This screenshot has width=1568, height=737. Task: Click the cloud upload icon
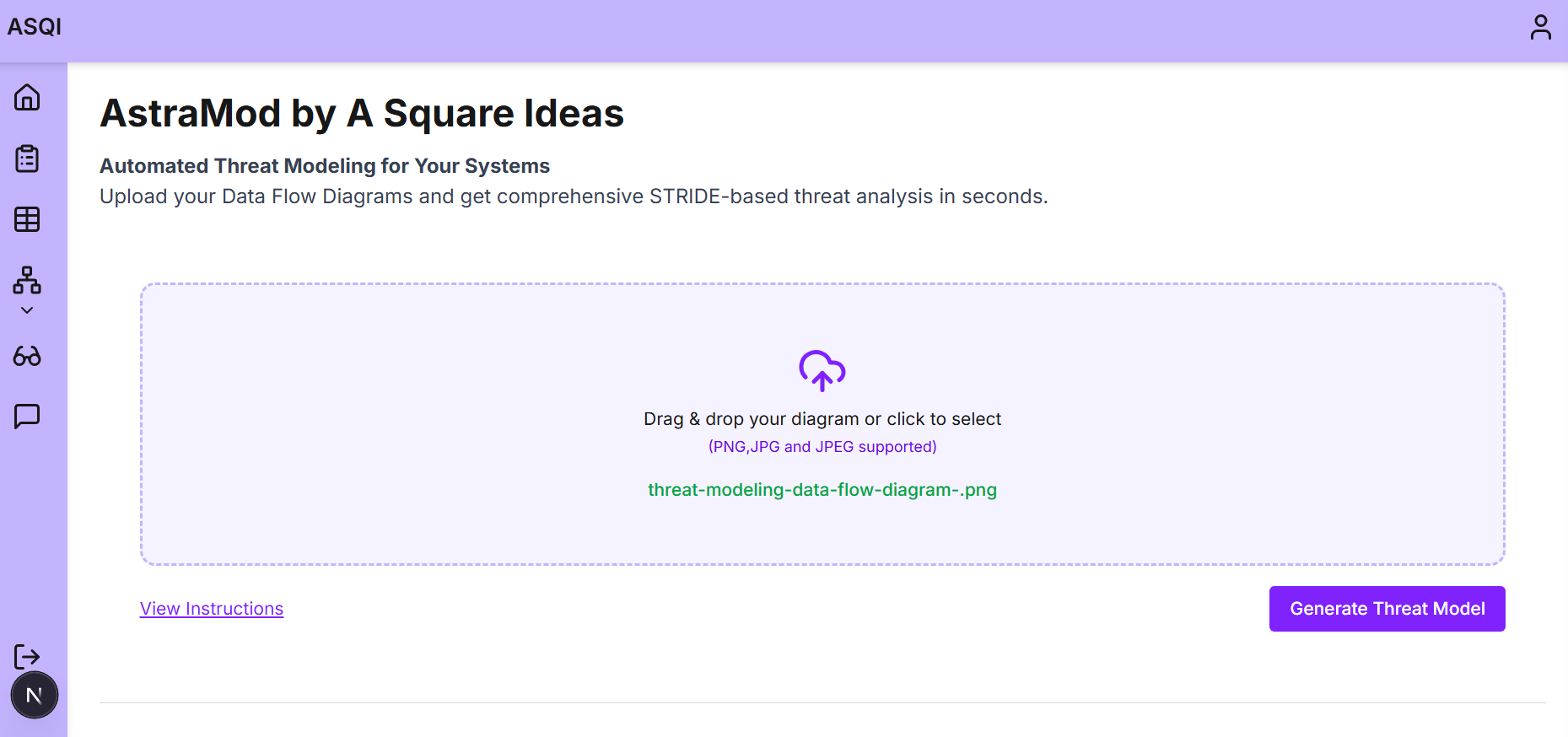pos(822,370)
